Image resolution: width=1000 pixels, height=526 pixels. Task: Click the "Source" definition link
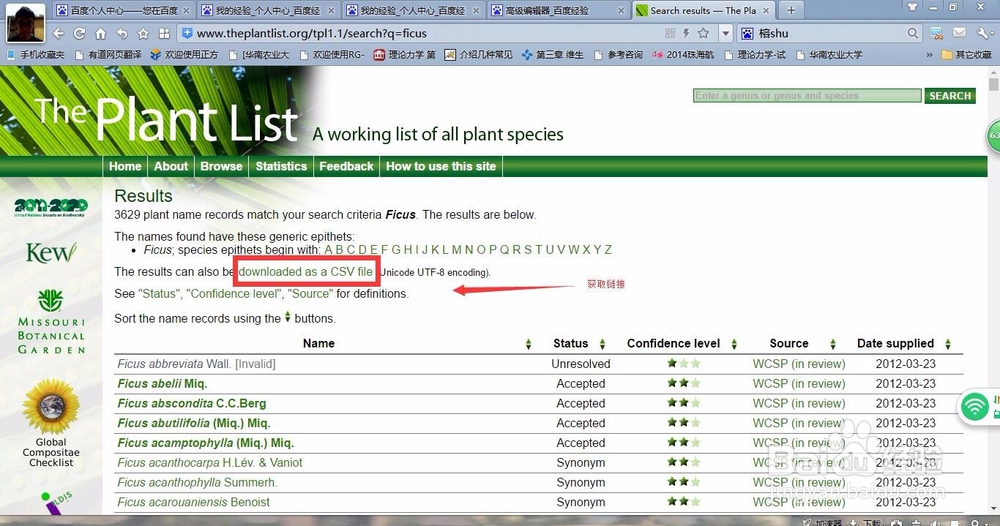pyautogui.click(x=311, y=294)
